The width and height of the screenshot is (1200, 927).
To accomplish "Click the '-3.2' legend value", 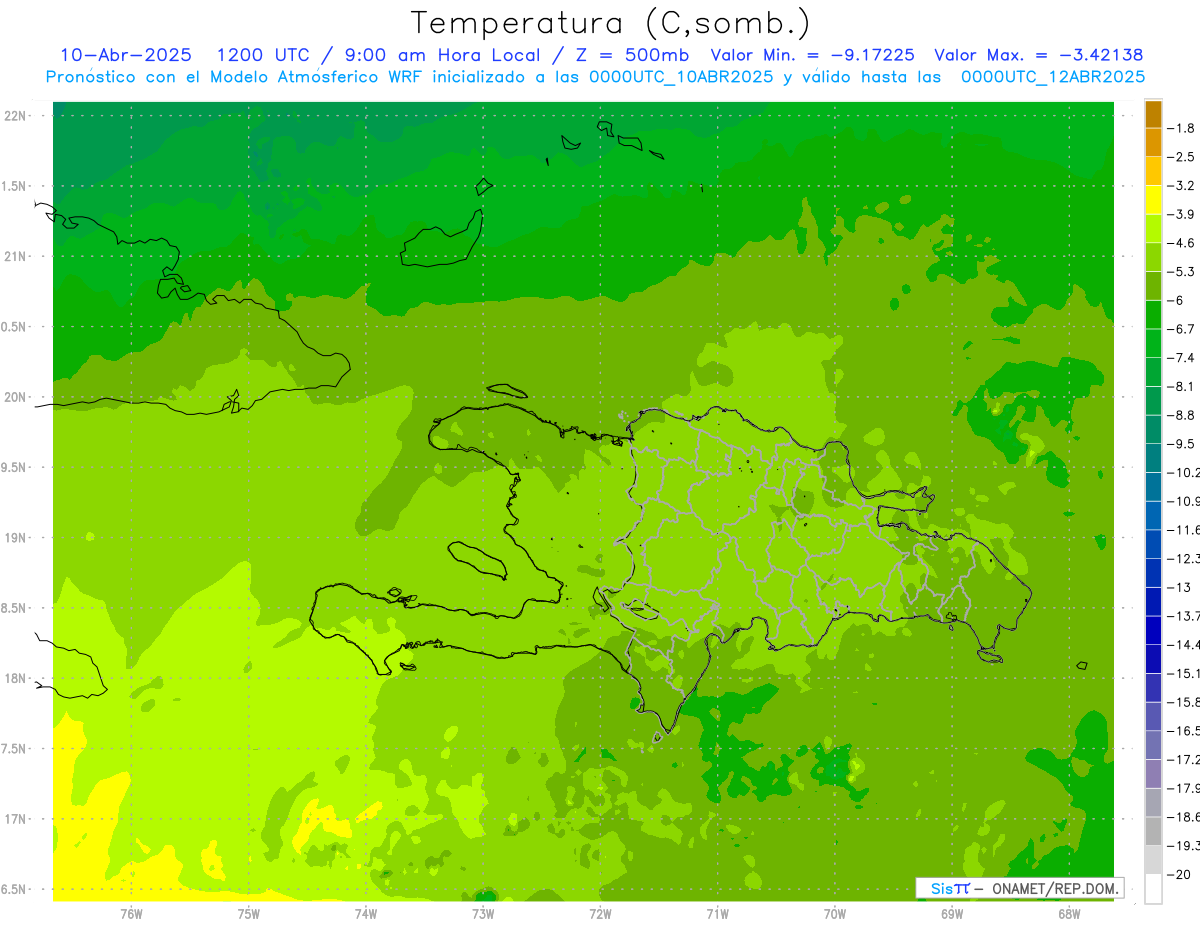I will point(1182,186).
